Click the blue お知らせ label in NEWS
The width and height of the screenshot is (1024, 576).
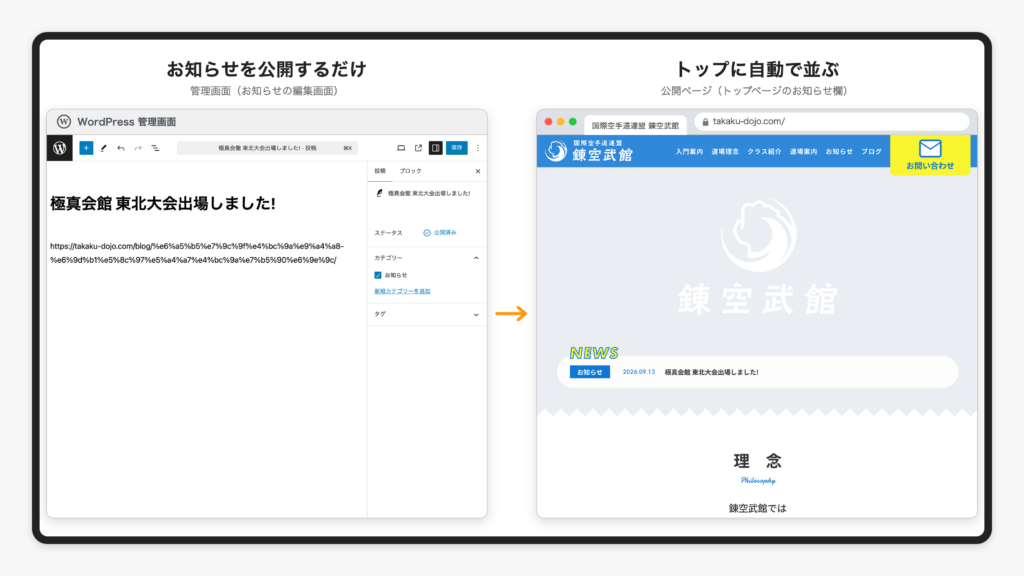point(590,372)
